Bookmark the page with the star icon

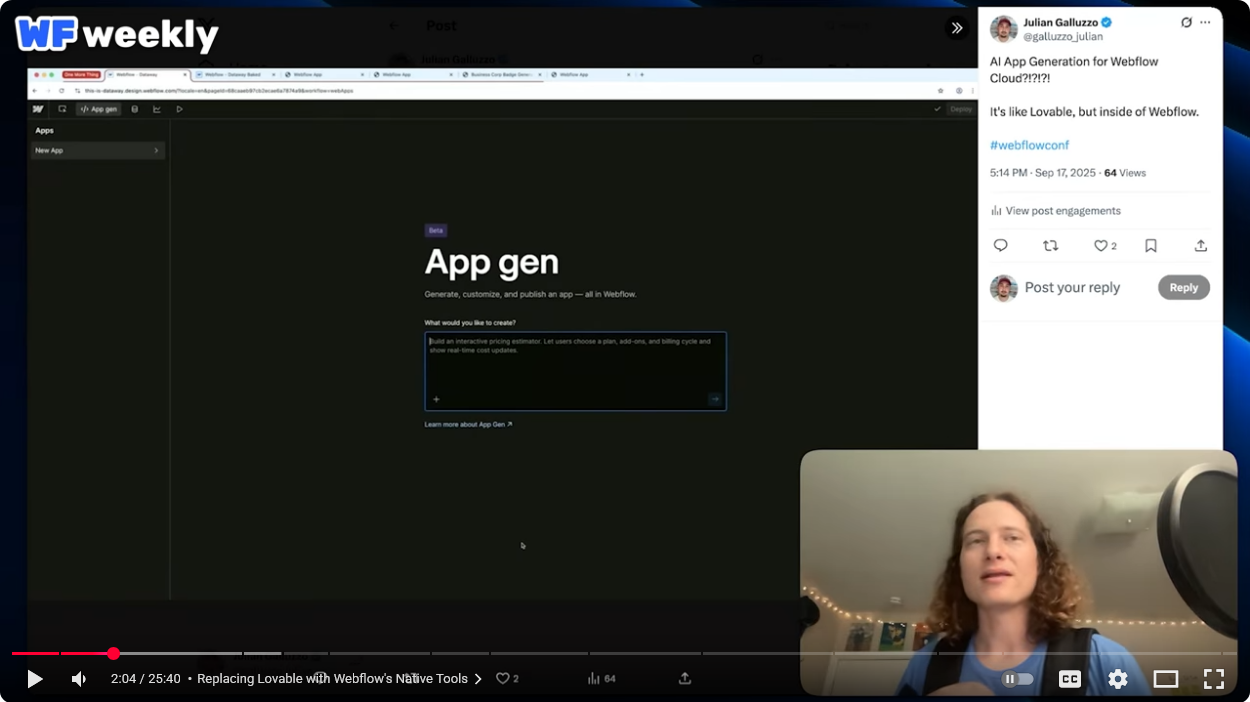[x=940, y=90]
